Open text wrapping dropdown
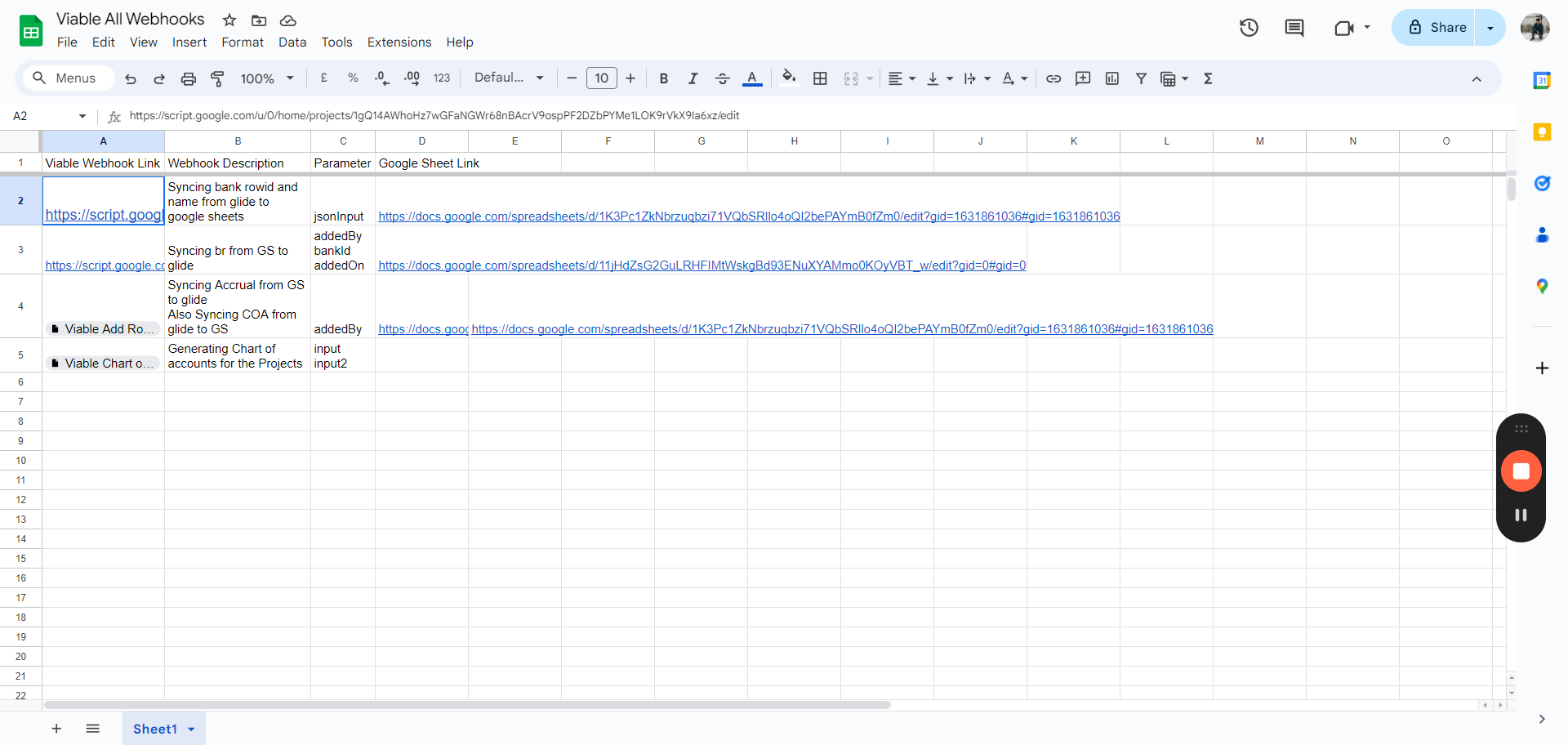This screenshot has width=1568, height=745. pos(977,78)
